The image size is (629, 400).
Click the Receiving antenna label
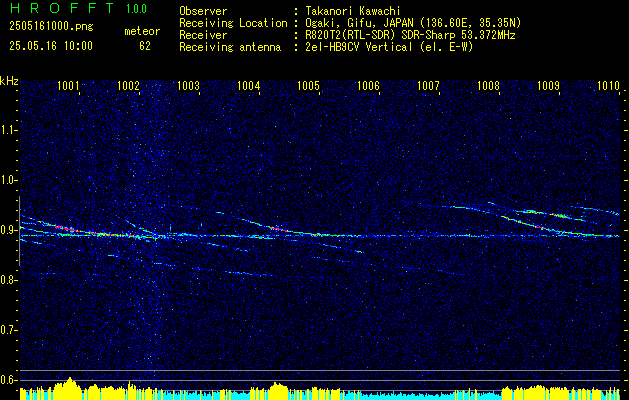[230, 47]
